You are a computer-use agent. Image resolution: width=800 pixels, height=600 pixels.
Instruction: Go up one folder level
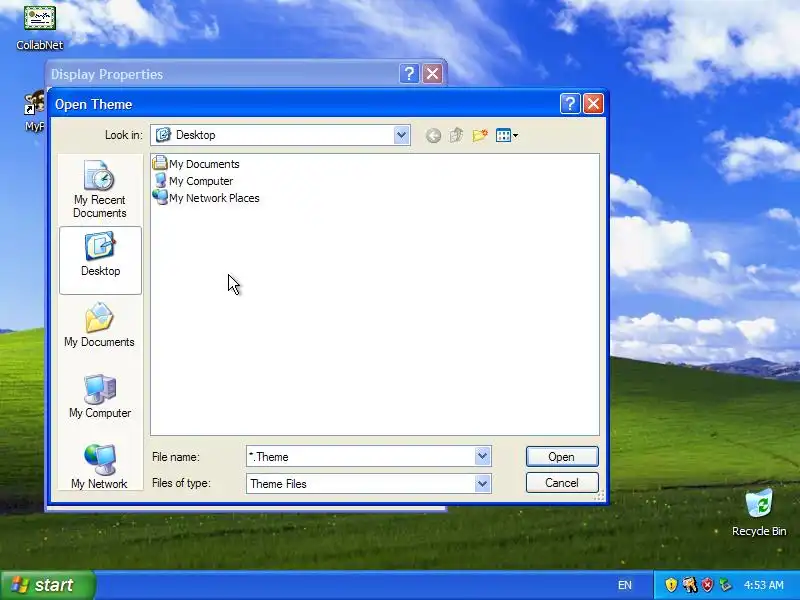(x=456, y=135)
